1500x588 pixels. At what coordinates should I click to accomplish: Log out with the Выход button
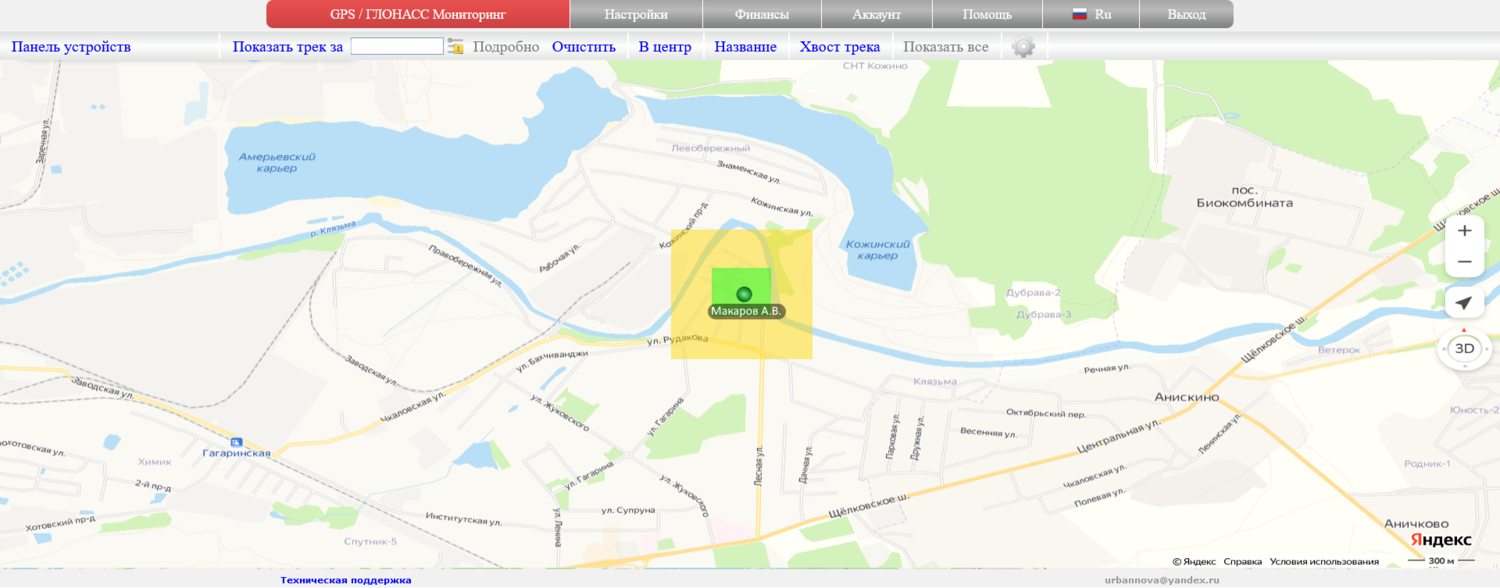click(1187, 14)
